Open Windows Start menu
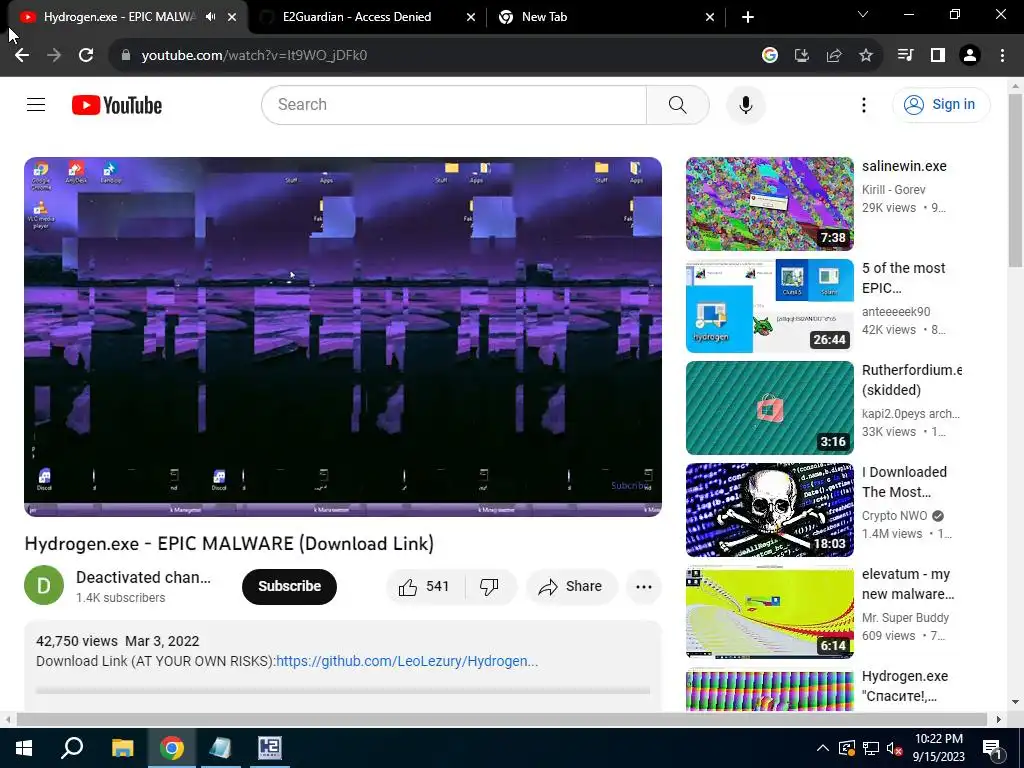 24,748
